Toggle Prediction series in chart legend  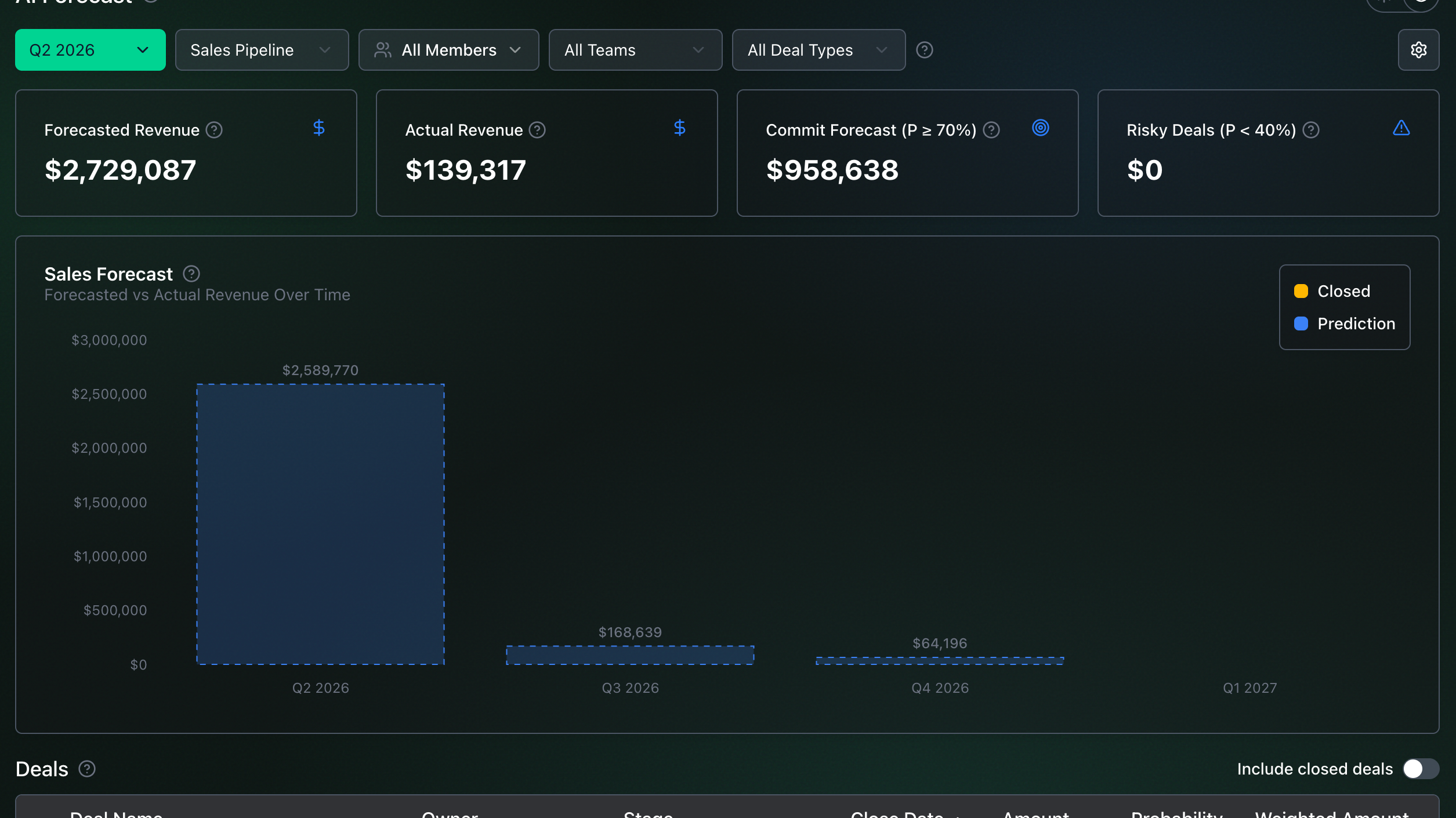coord(1344,323)
